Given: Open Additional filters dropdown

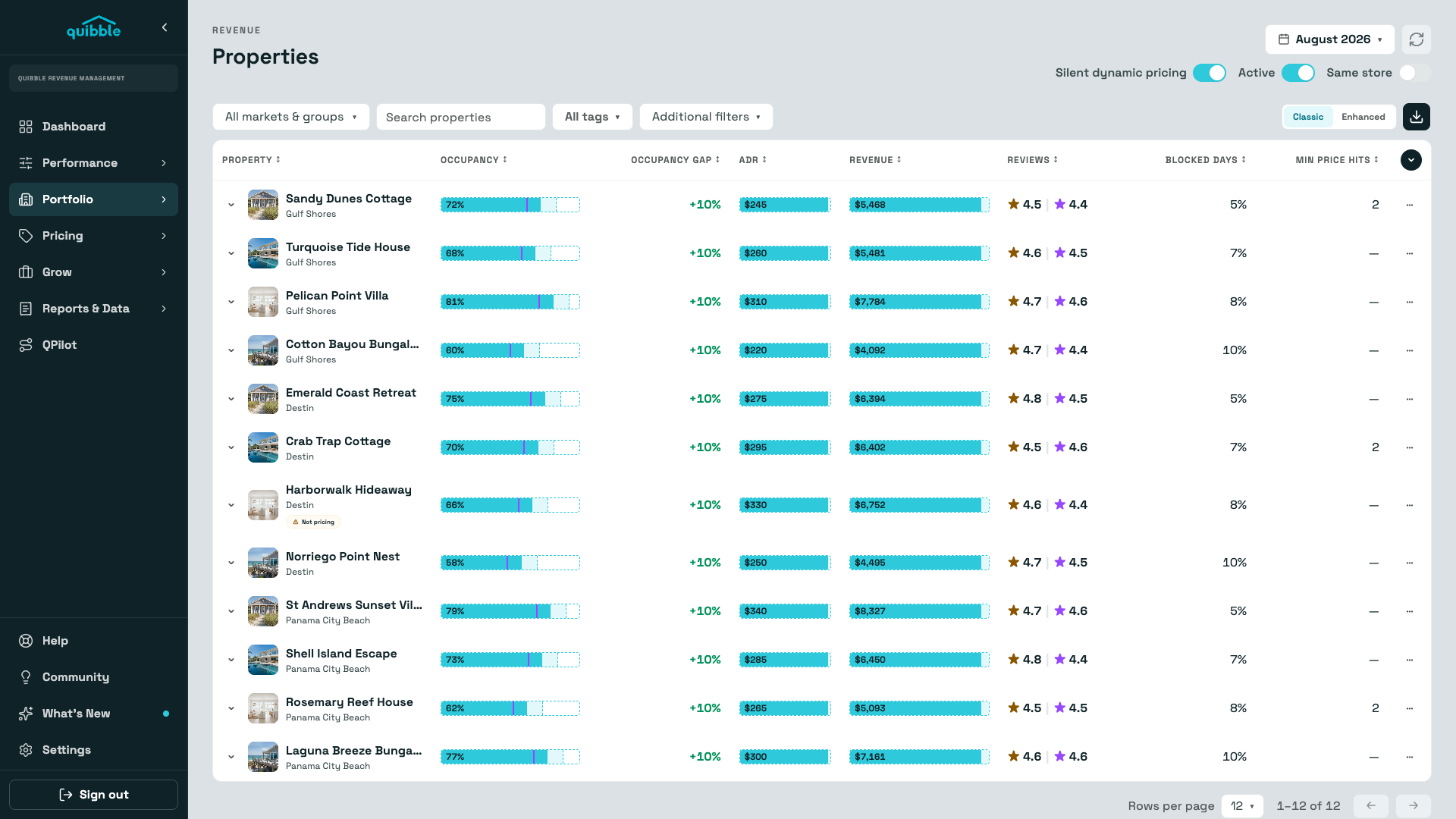Looking at the screenshot, I should [x=706, y=117].
